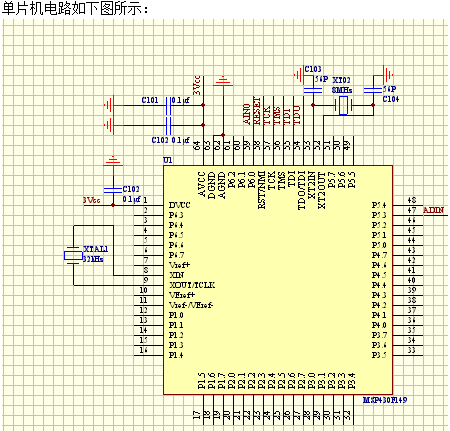
Task: Click the MSP430F149 part name label
Action: point(385,400)
